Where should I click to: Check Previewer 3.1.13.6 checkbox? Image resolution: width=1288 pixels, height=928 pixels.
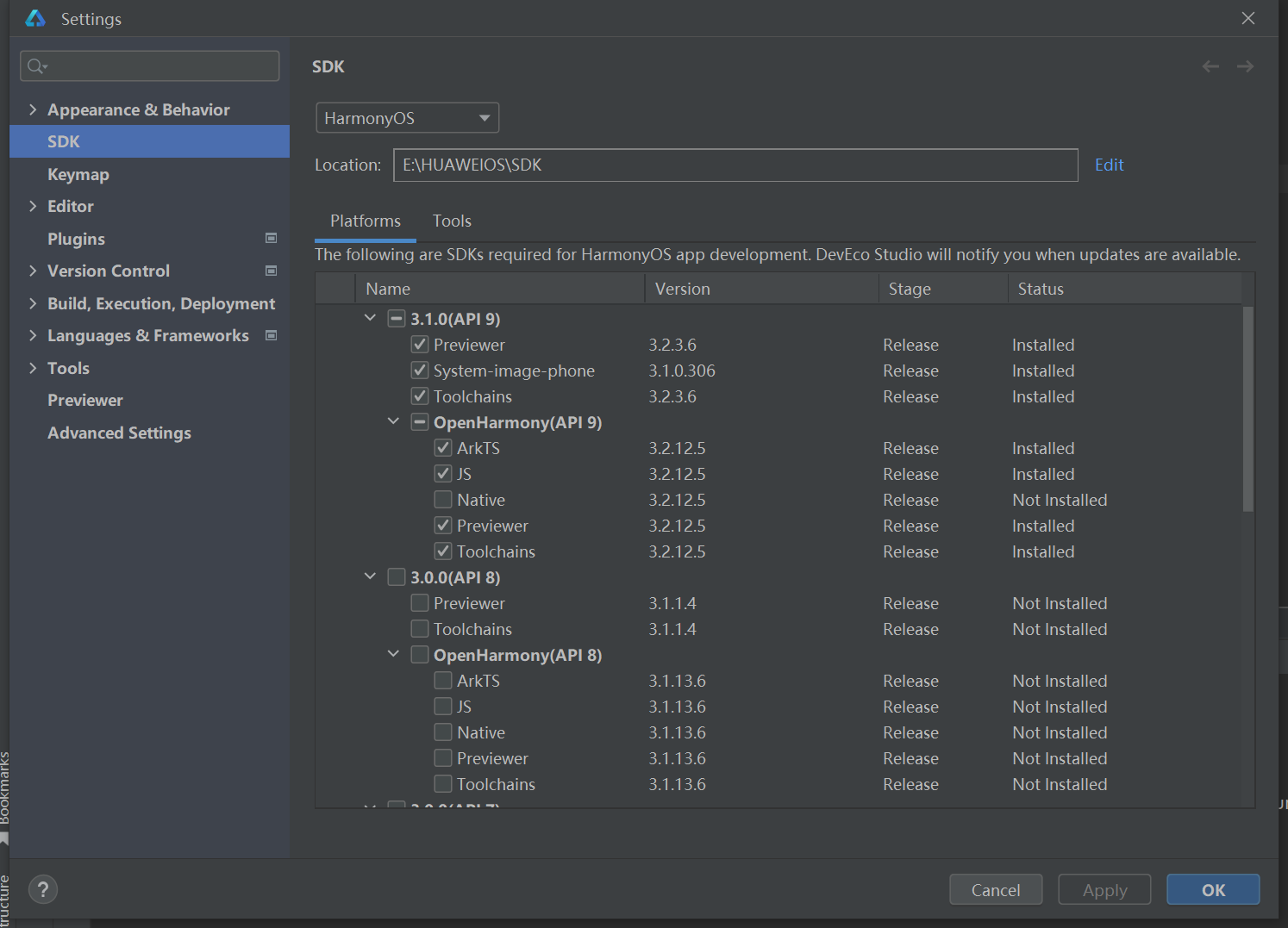point(443,758)
